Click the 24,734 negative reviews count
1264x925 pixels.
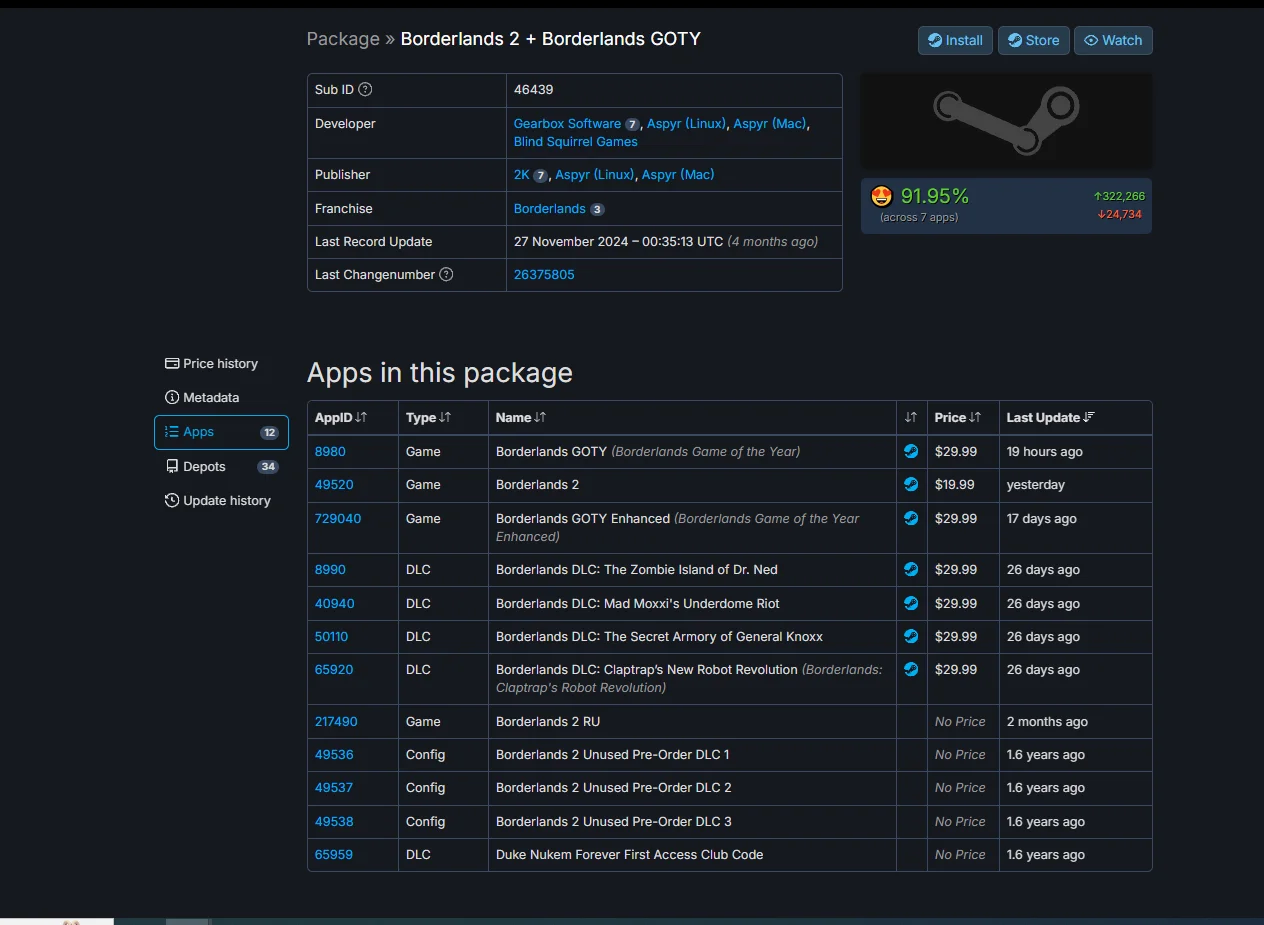[x=1119, y=214]
